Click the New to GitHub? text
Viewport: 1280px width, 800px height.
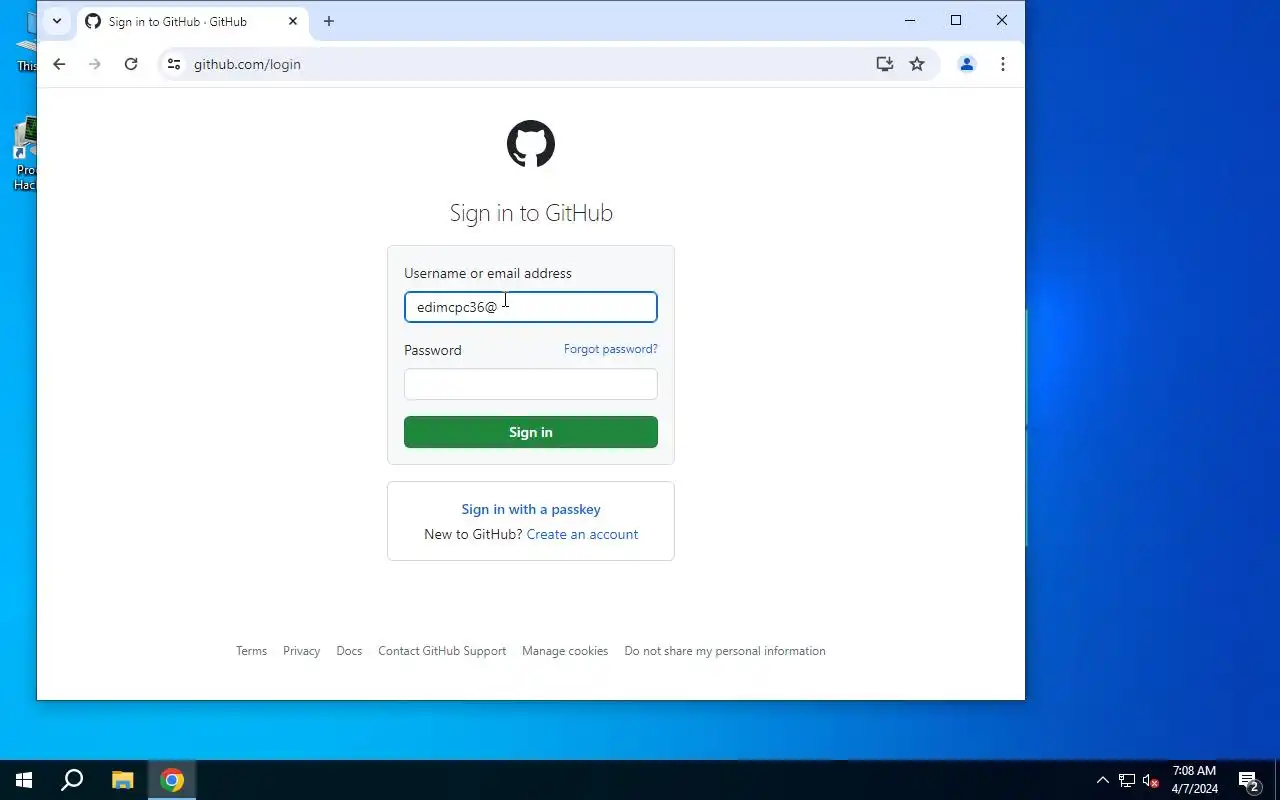473,534
